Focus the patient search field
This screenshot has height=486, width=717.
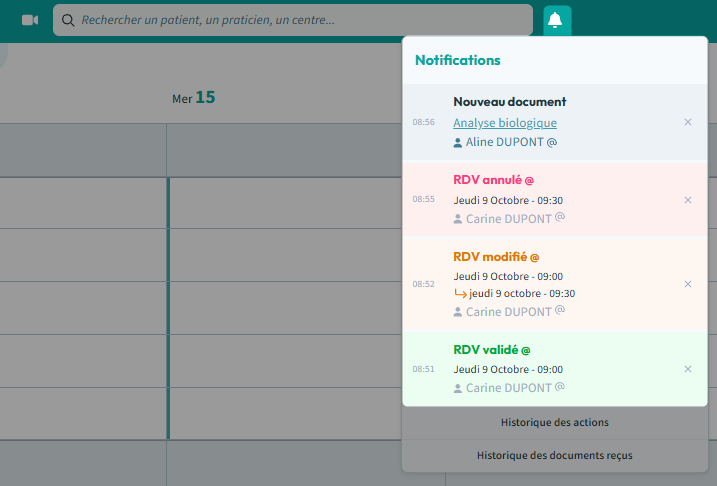point(300,20)
